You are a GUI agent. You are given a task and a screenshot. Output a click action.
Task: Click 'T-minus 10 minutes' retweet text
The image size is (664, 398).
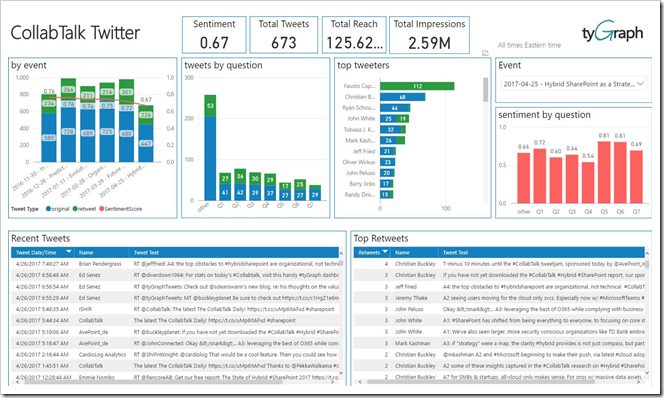click(544, 263)
